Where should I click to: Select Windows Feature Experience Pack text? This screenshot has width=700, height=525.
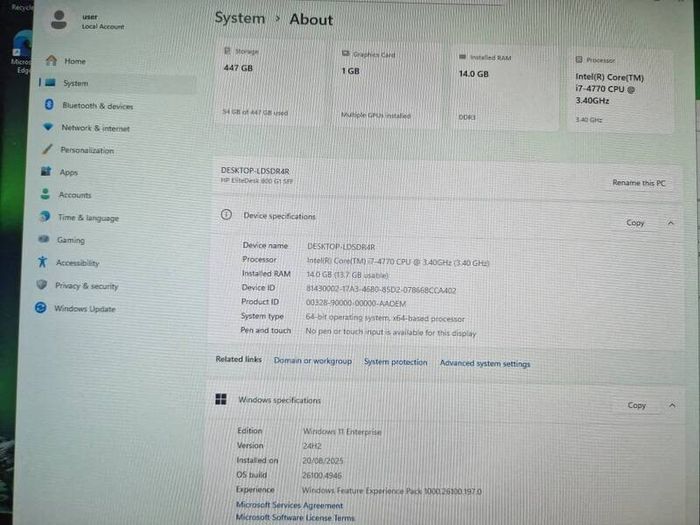(392, 491)
